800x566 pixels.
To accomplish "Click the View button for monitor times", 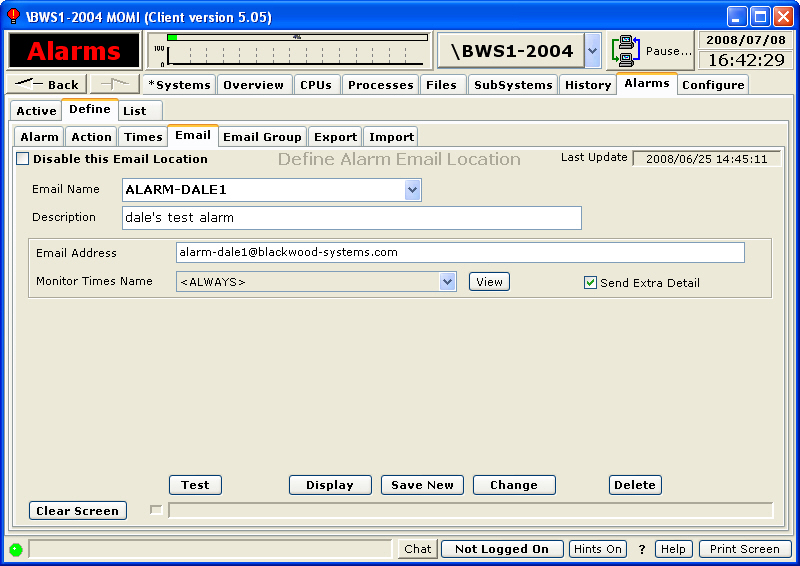I will coord(489,282).
